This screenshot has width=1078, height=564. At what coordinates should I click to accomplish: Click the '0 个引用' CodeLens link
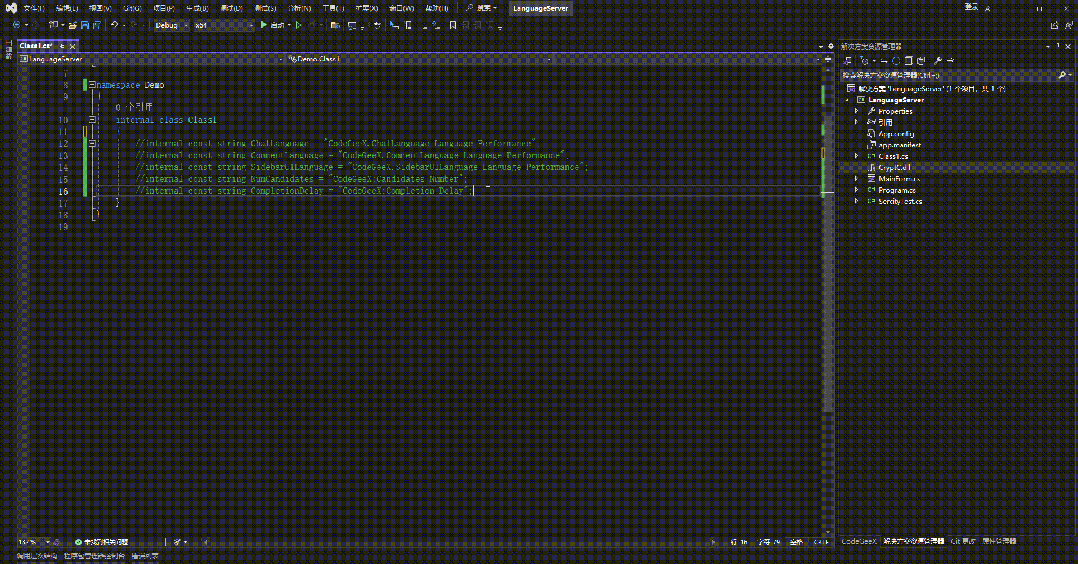tap(134, 107)
